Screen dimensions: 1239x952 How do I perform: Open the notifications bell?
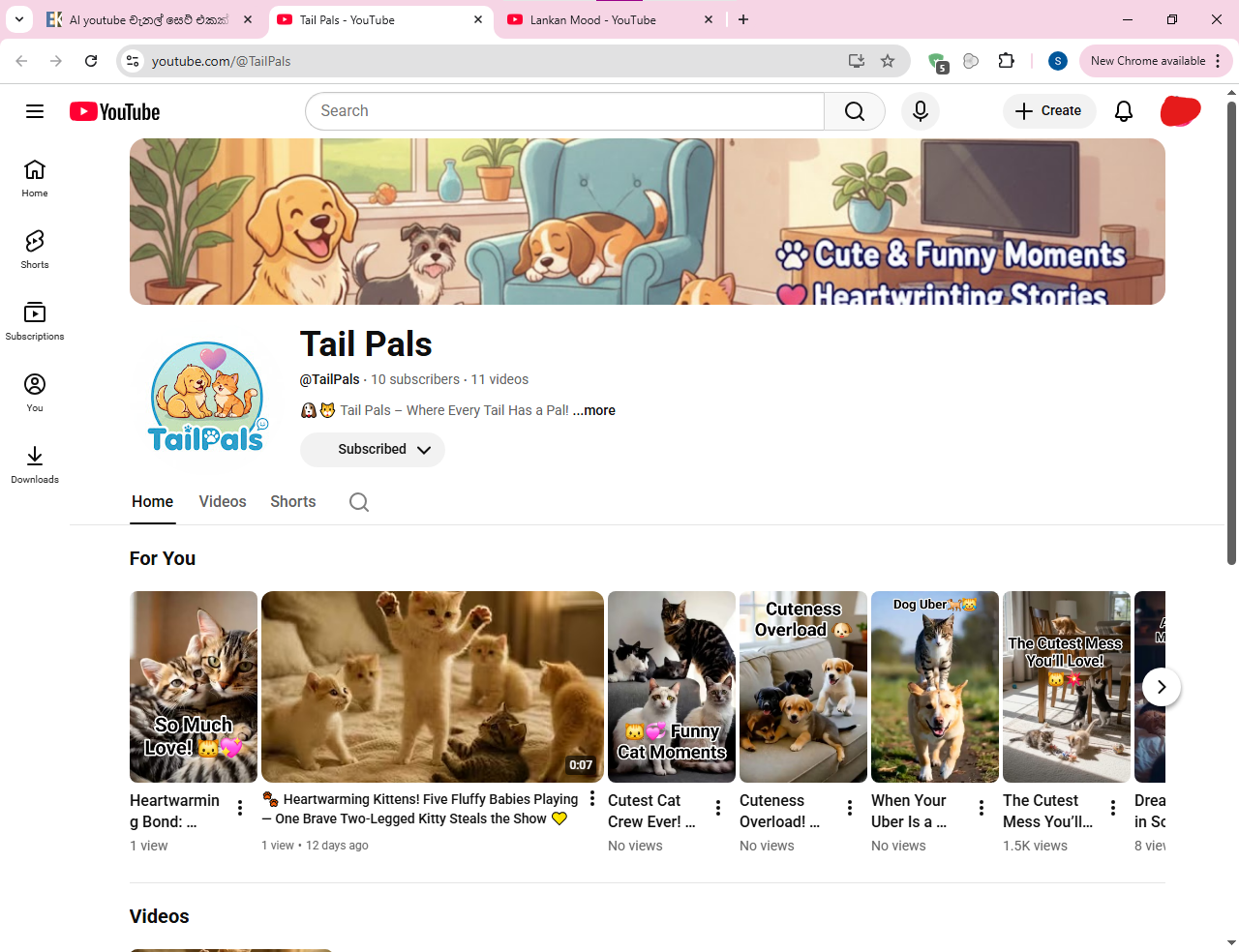[1124, 111]
